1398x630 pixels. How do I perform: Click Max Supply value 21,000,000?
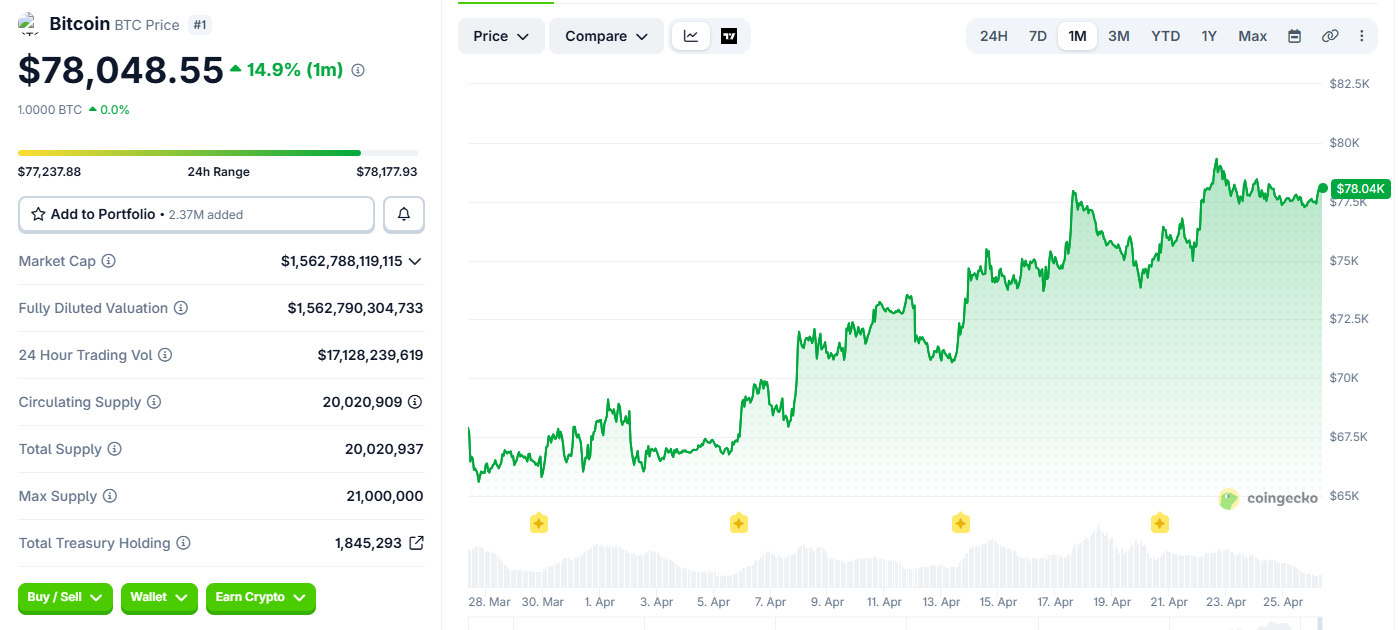point(384,496)
